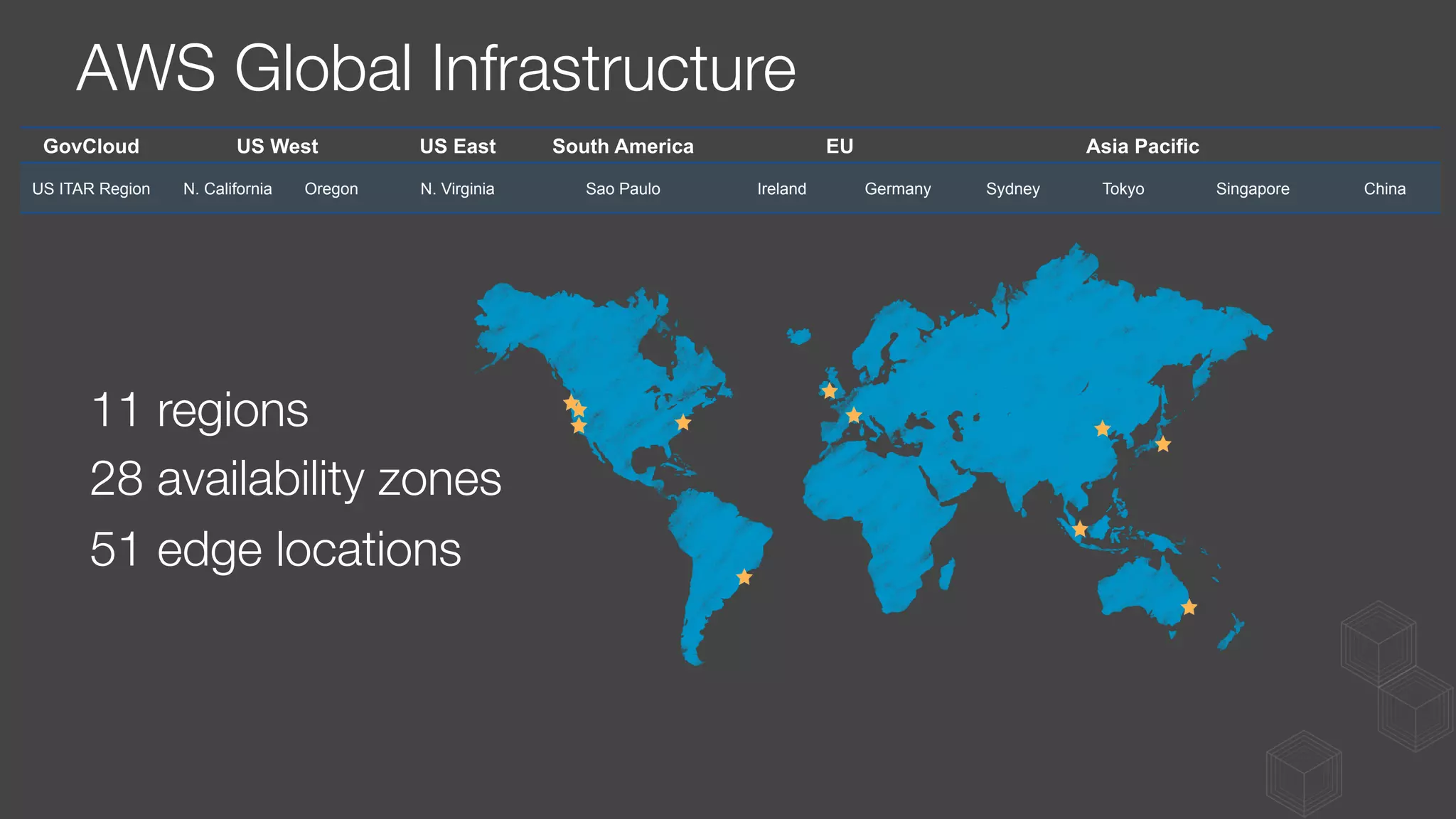Click the 28 availability zones text
Screen dimensions: 1456x819
(x=296, y=479)
